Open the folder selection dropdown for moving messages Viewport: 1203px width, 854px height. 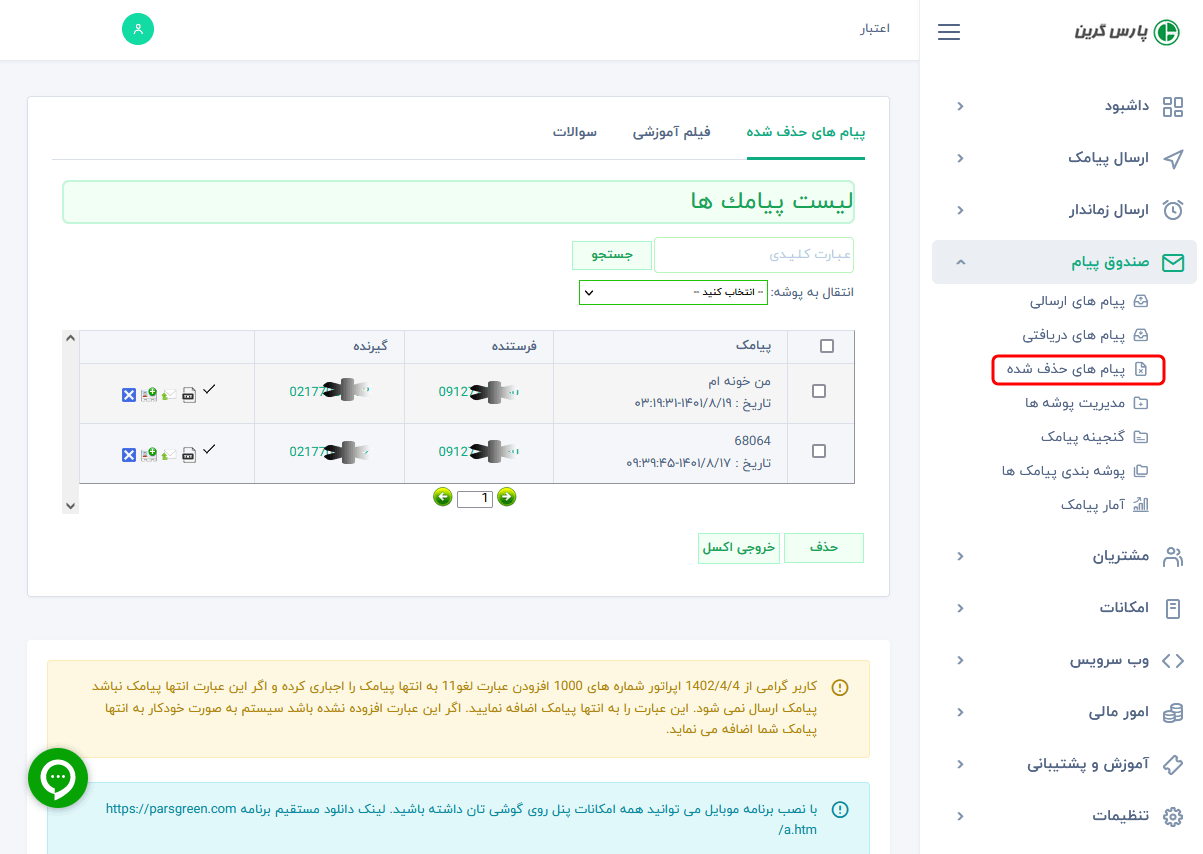[x=672, y=292]
